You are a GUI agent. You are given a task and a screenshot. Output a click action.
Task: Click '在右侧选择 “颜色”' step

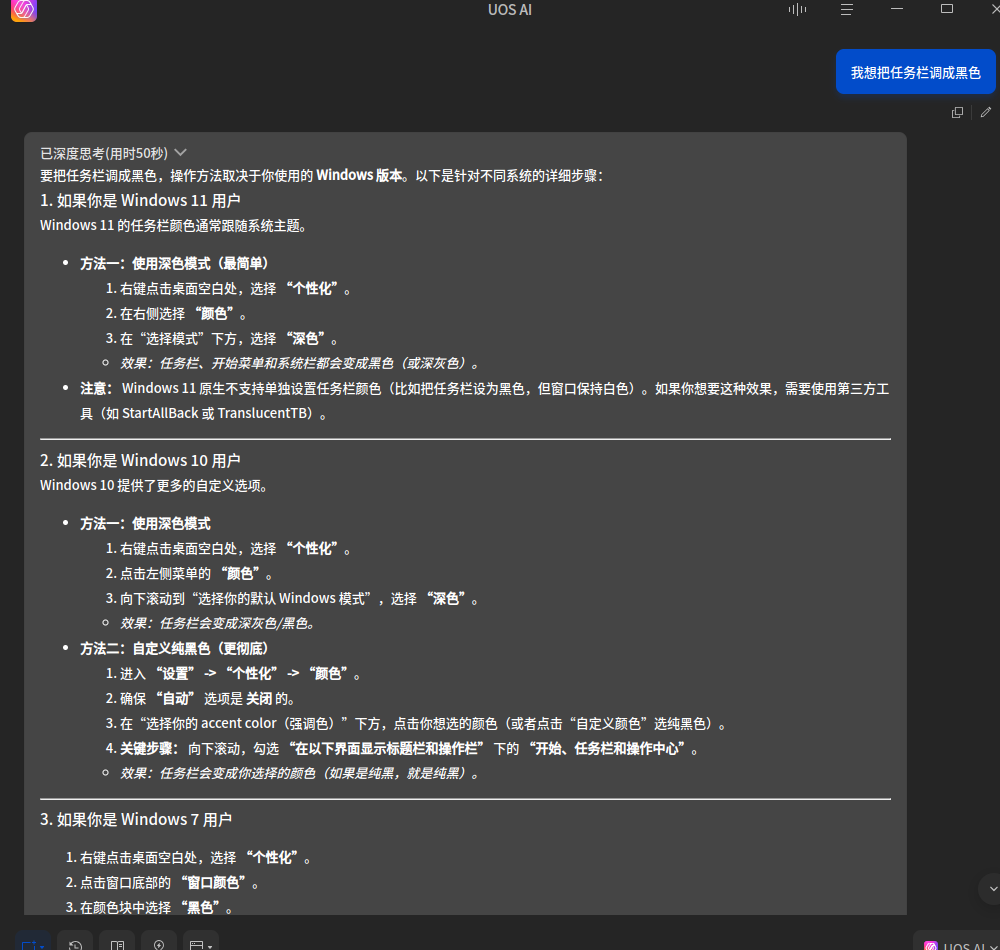(x=176, y=314)
